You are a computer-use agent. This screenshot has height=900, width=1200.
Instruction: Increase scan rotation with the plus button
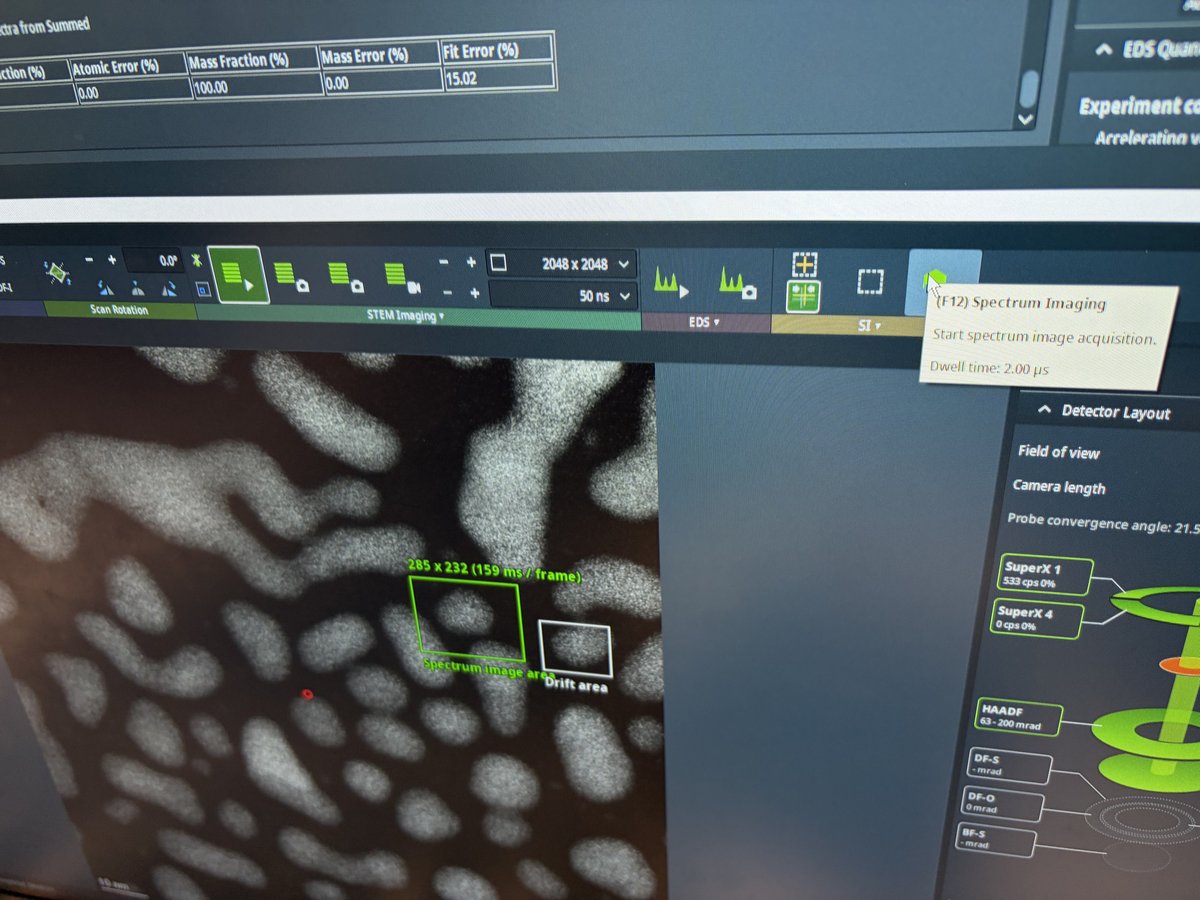click(x=111, y=260)
